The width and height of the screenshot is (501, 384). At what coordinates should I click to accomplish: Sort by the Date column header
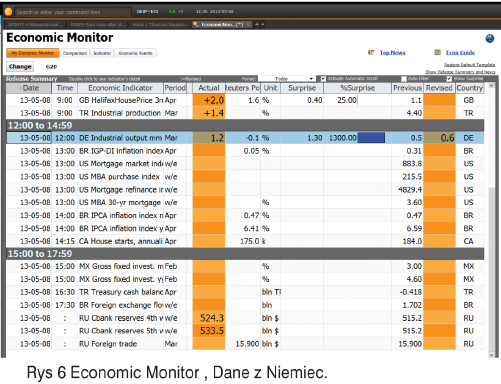pos(29,88)
